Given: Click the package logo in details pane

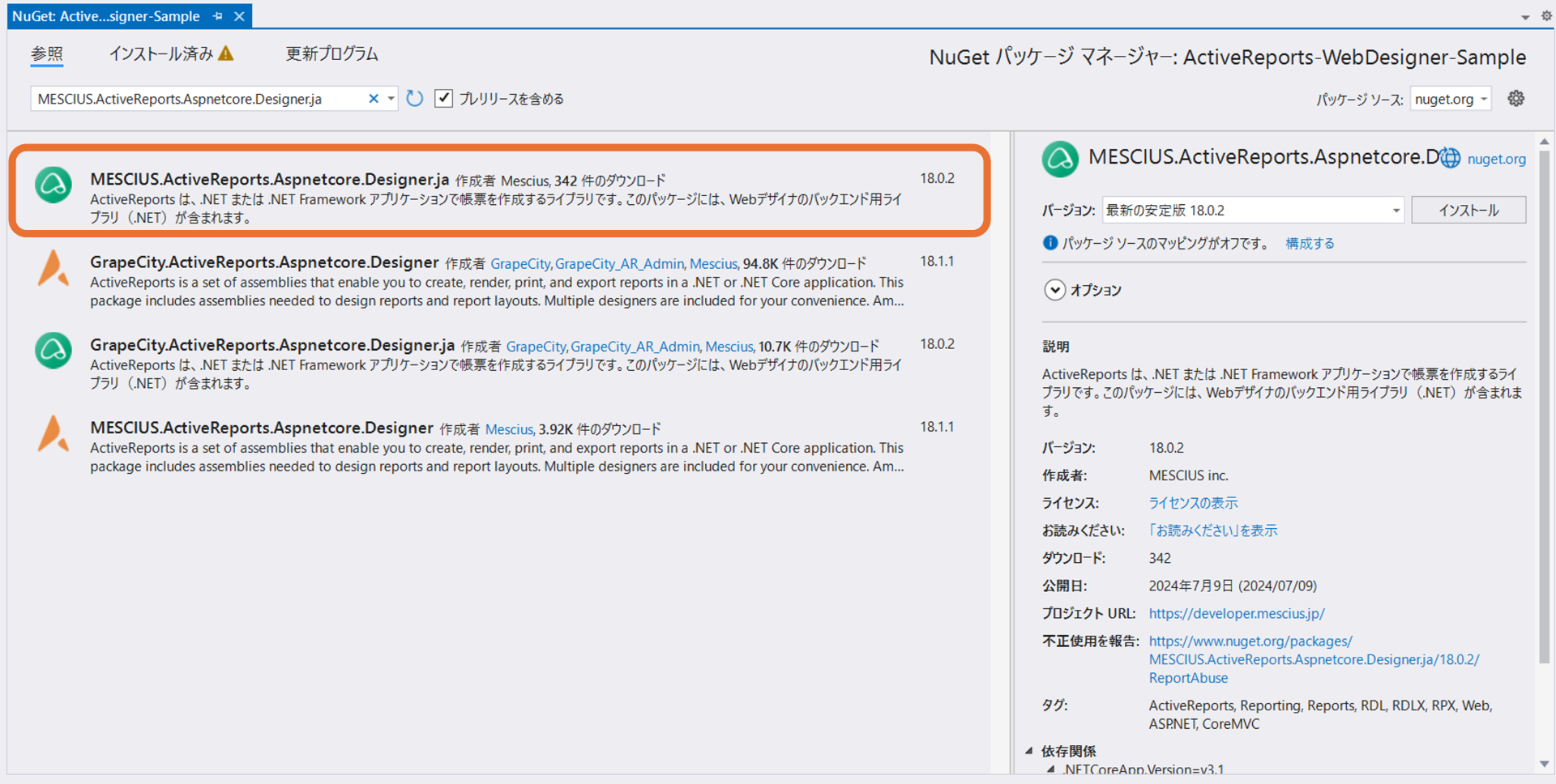Looking at the screenshot, I should point(1060,159).
